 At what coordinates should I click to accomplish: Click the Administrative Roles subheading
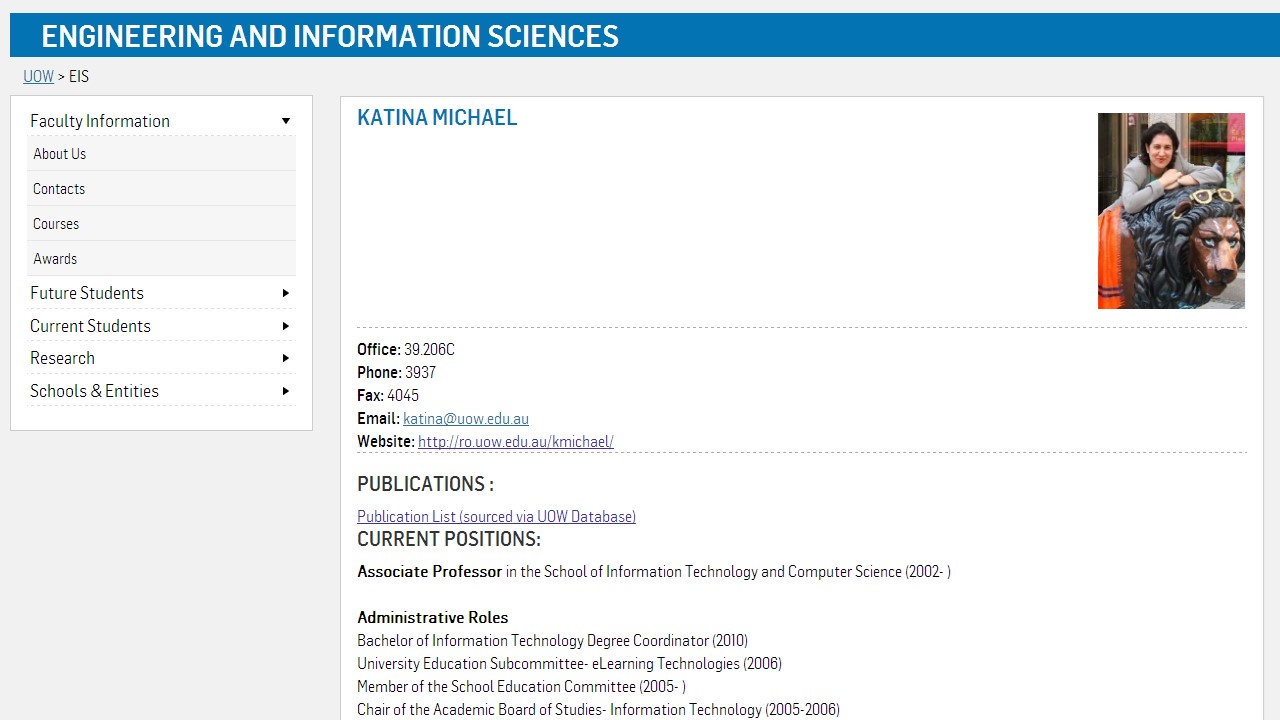[x=433, y=618]
